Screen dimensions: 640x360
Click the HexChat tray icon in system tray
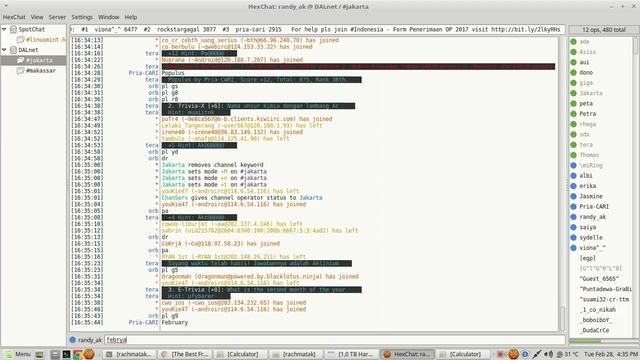pos(513,354)
